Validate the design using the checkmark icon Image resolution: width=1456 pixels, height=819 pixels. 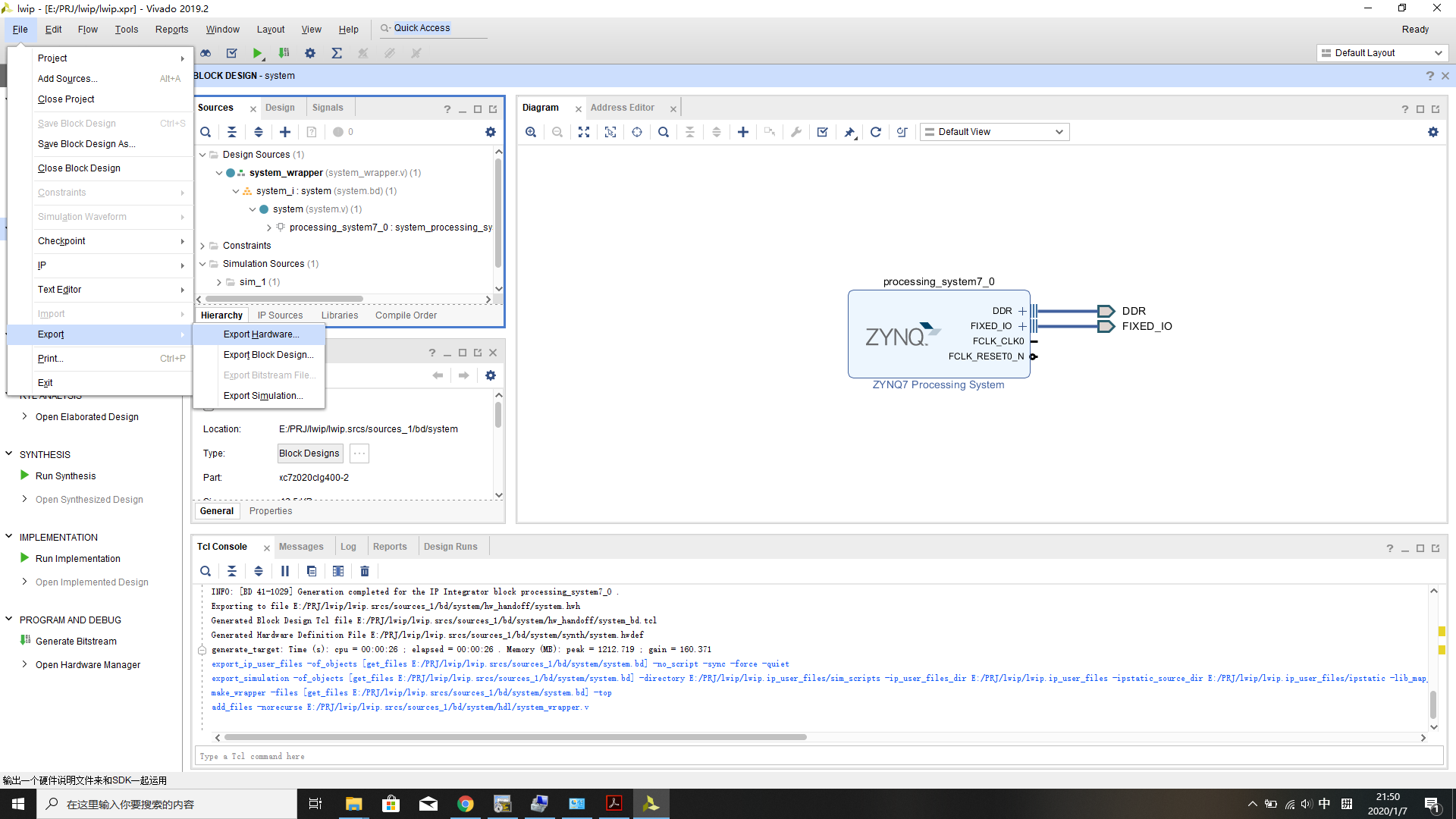(x=822, y=131)
